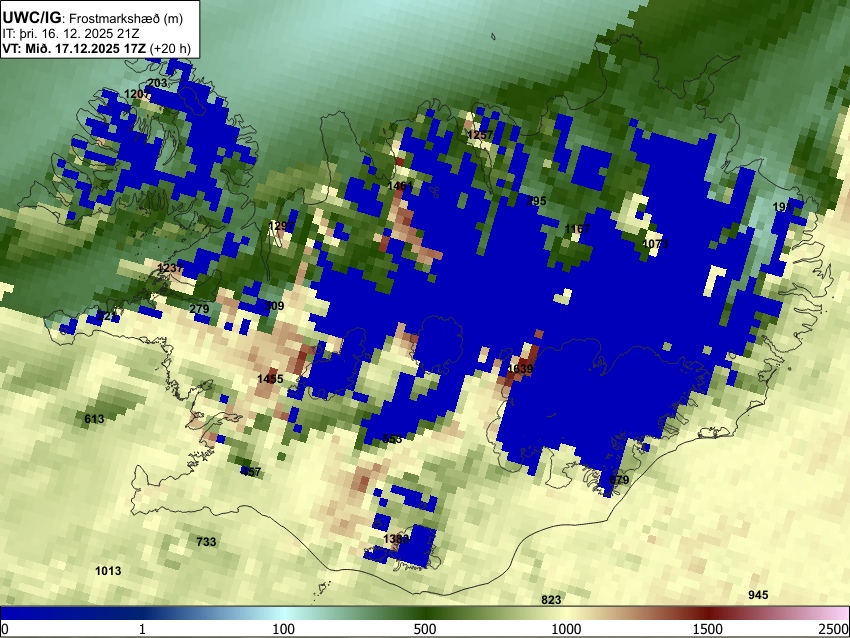850x638 pixels.
Task: Select the color scale label 1500
Action: tap(708, 629)
